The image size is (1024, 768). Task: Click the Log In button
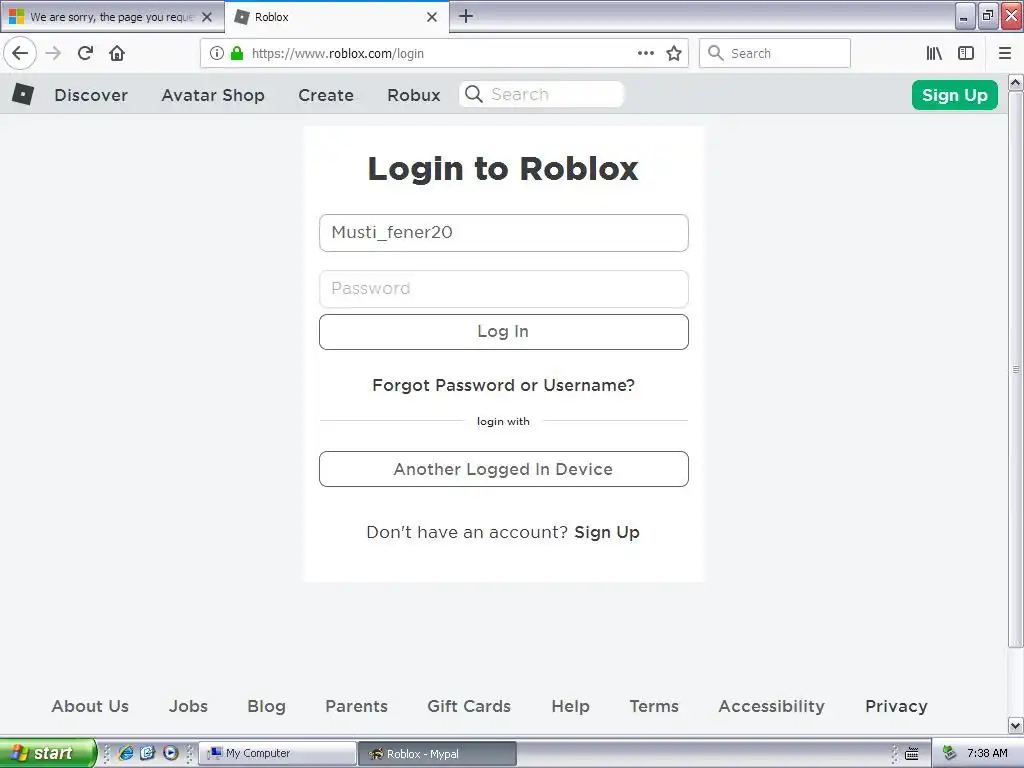coord(504,332)
